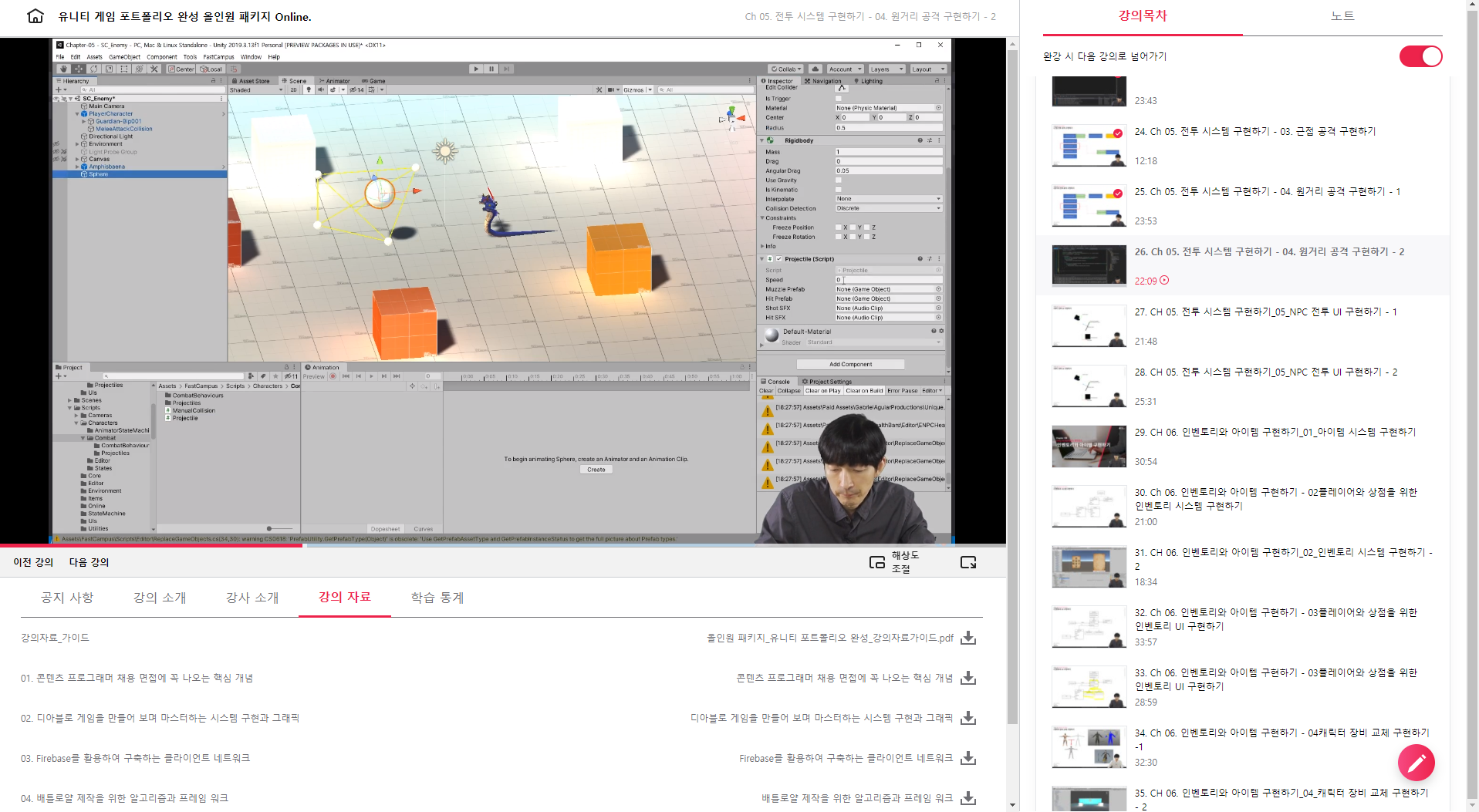Toggle Pivot Center handle position button
This screenshot has width=1479, height=812.
pos(181,69)
